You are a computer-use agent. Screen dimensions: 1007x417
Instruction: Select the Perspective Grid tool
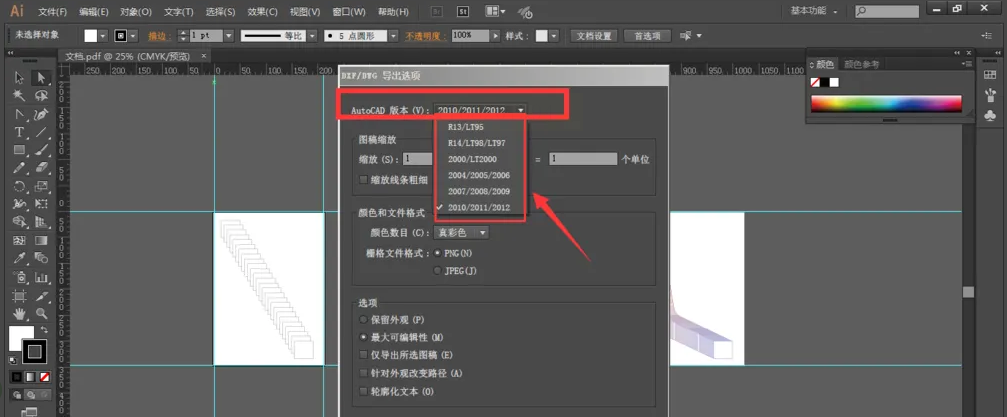tap(42, 222)
